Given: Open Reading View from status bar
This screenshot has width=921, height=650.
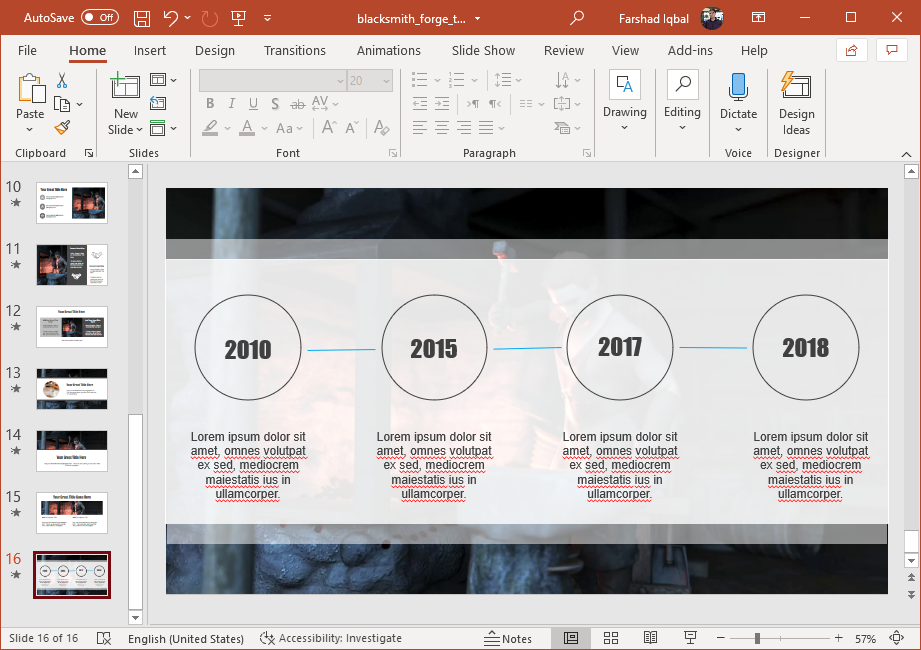Looking at the screenshot, I should tap(650, 638).
